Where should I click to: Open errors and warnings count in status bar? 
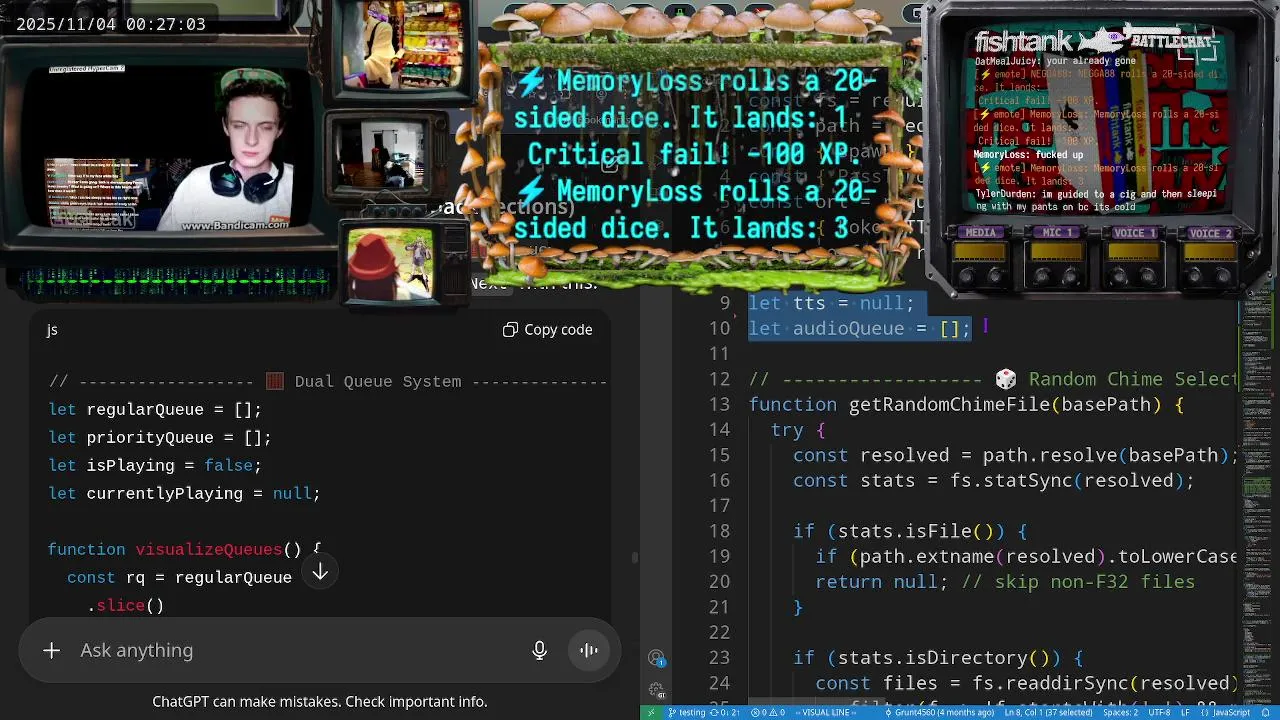pyautogui.click(x=767, y=713)
